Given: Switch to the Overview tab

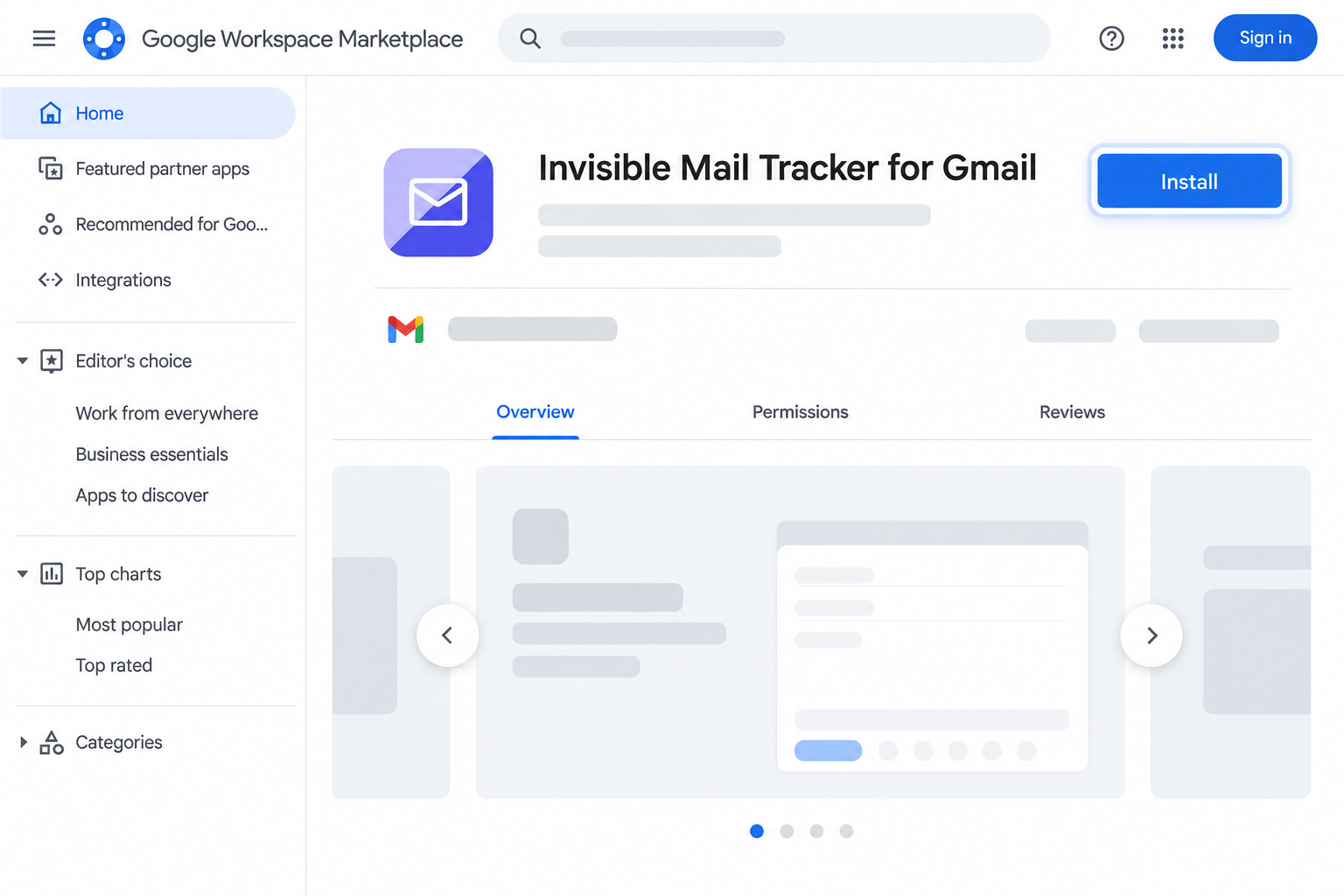Looking at the screenshot, I should (x=535, y=412).
